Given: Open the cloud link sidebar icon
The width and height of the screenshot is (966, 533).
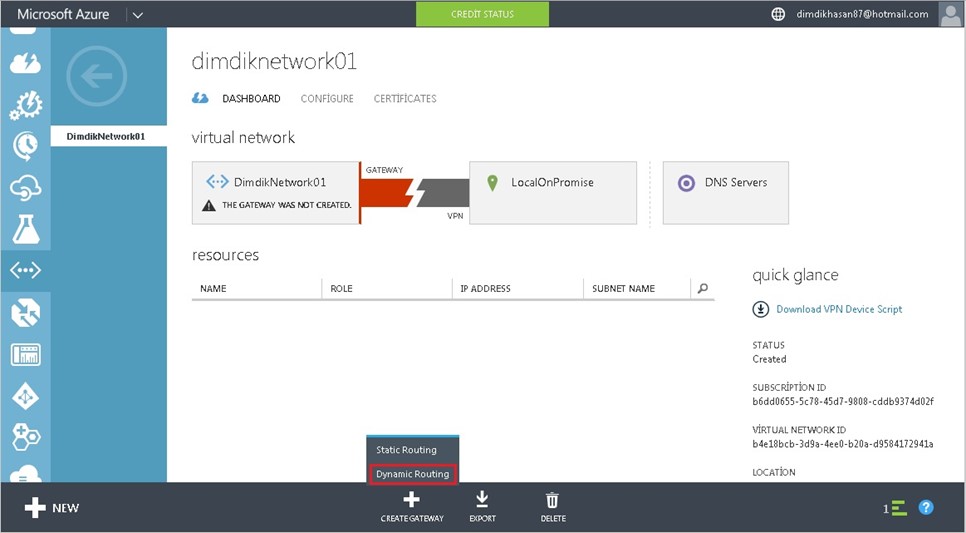Looking at the screenshot, I should tap(25, 188).
